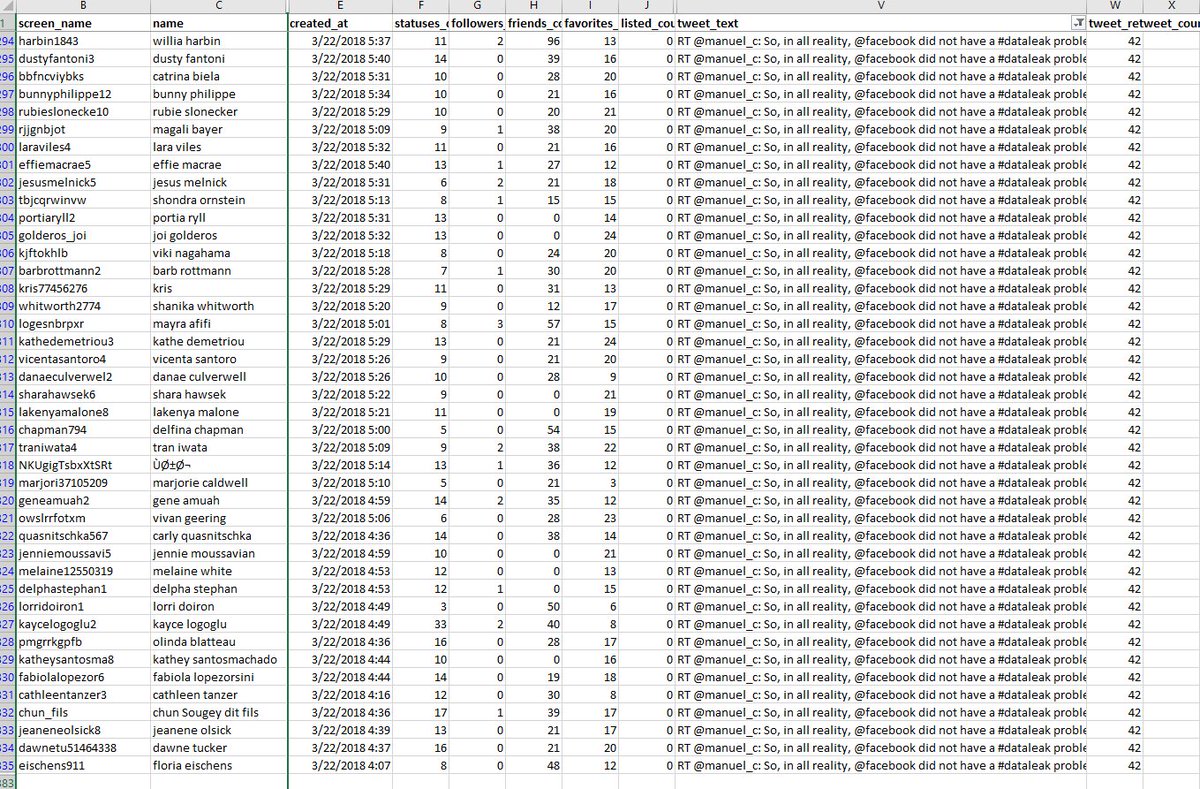This screenshot has width=1200, height=789.
Task: Select the eischens911 cell
Action: pos(84,765)
